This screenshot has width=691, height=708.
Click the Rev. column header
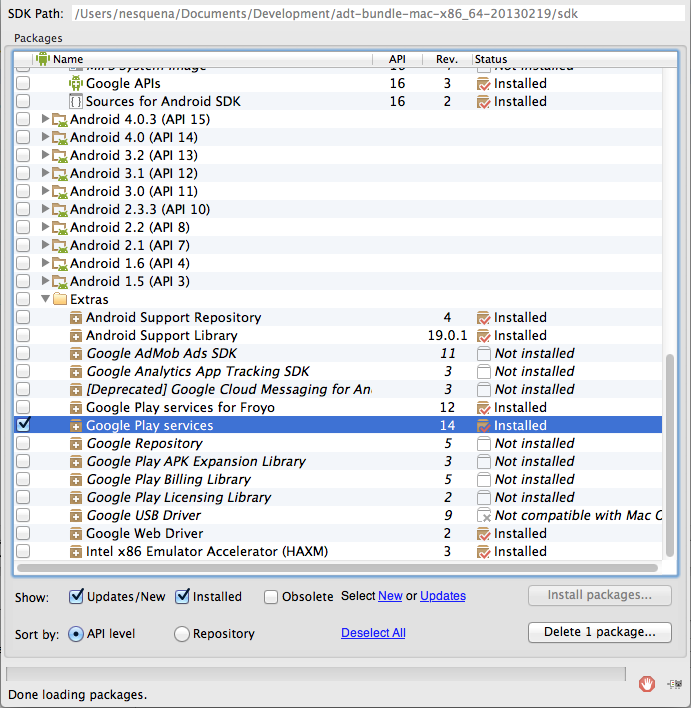447,59
